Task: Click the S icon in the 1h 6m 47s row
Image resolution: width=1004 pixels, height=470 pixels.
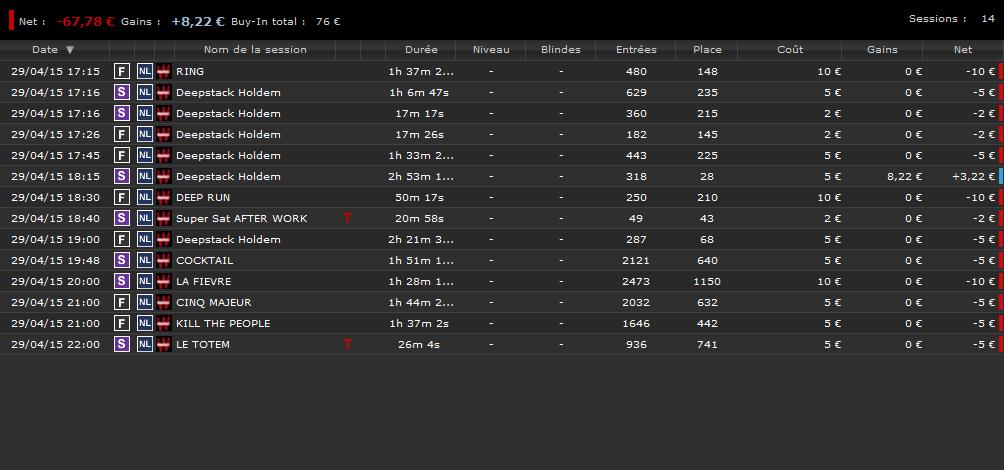Action: [122, 92]
